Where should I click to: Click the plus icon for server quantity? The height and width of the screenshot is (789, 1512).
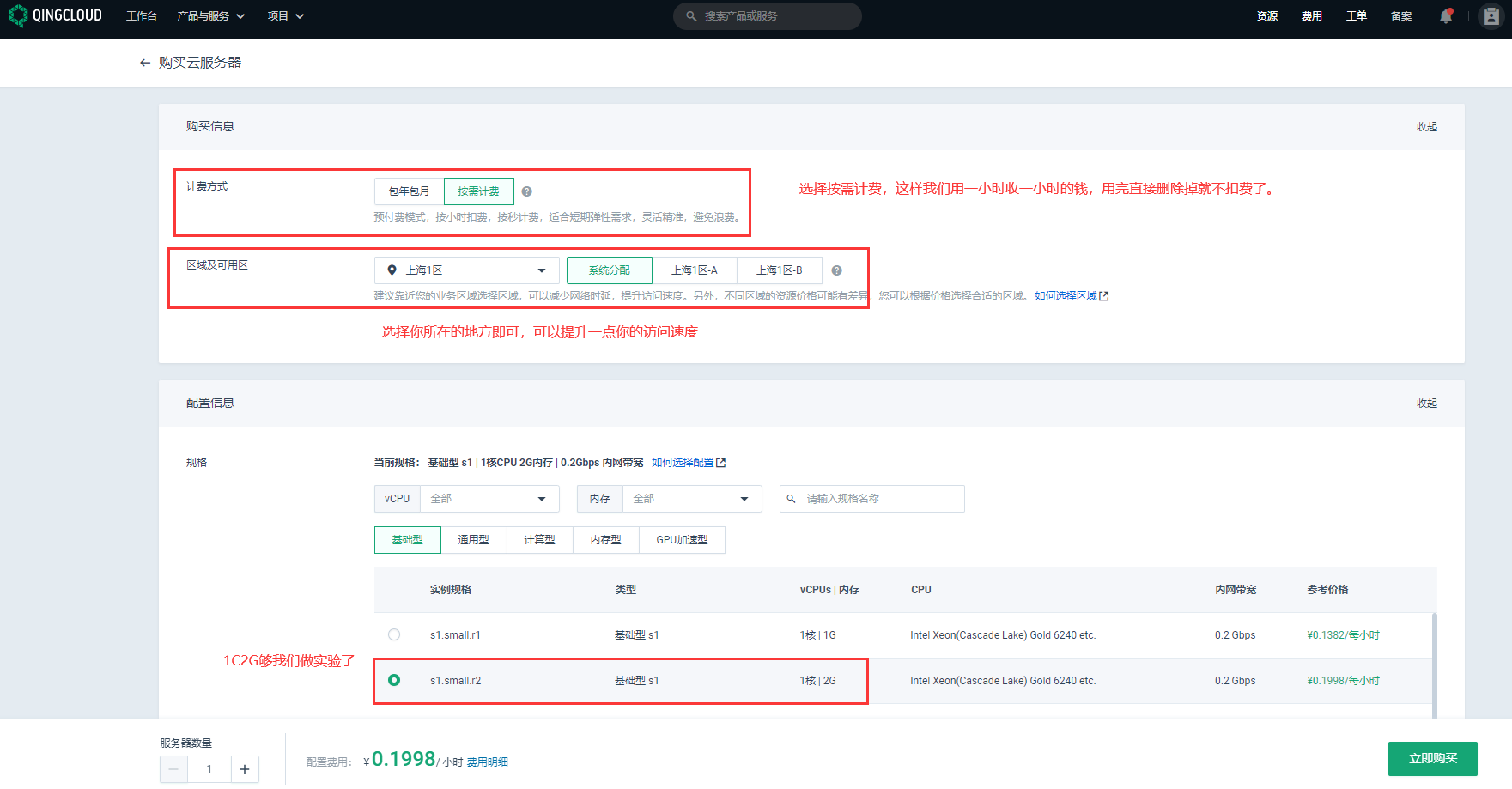(x=245, y=769)
